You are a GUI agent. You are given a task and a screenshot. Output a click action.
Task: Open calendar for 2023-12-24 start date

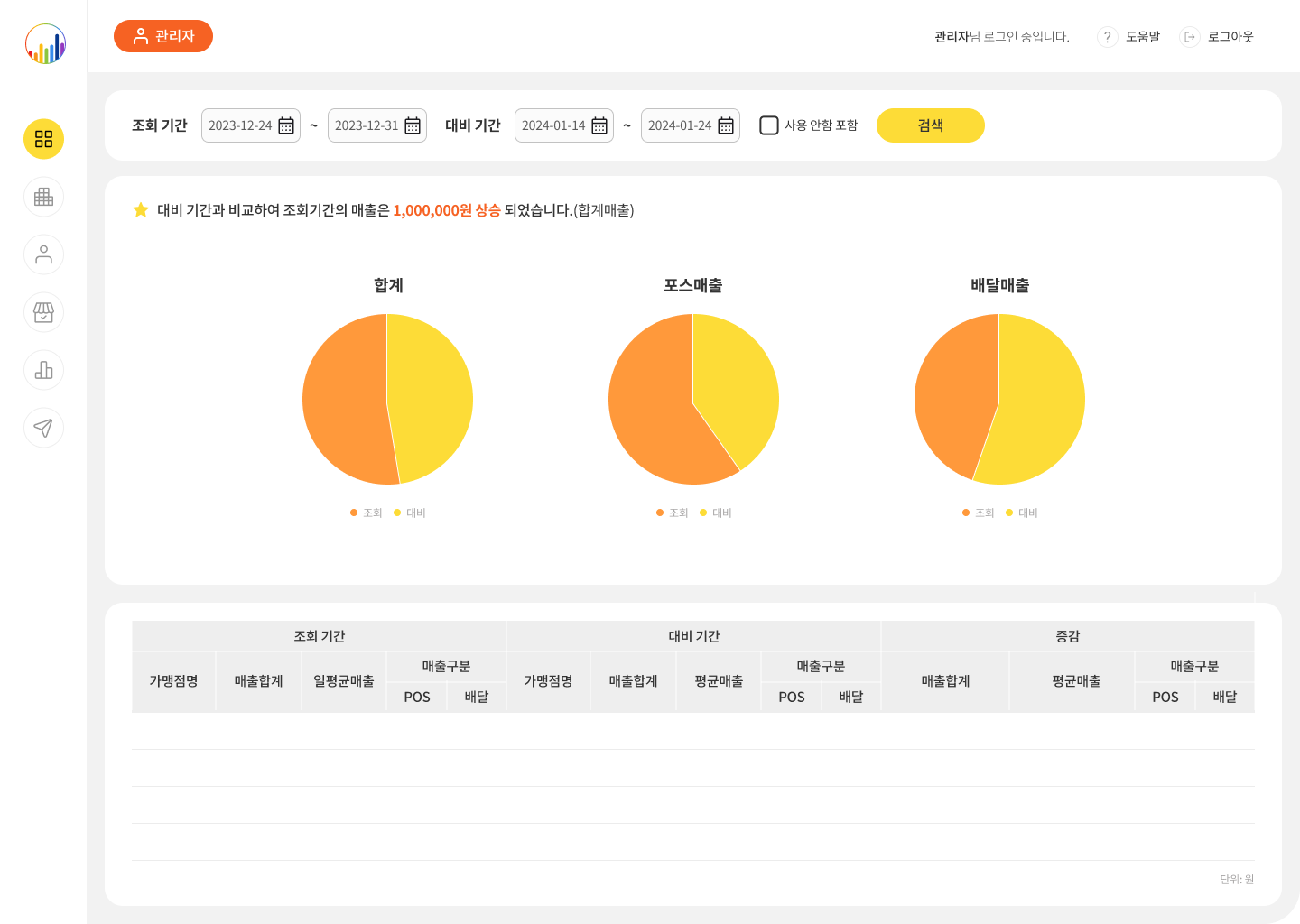[286, 125]
